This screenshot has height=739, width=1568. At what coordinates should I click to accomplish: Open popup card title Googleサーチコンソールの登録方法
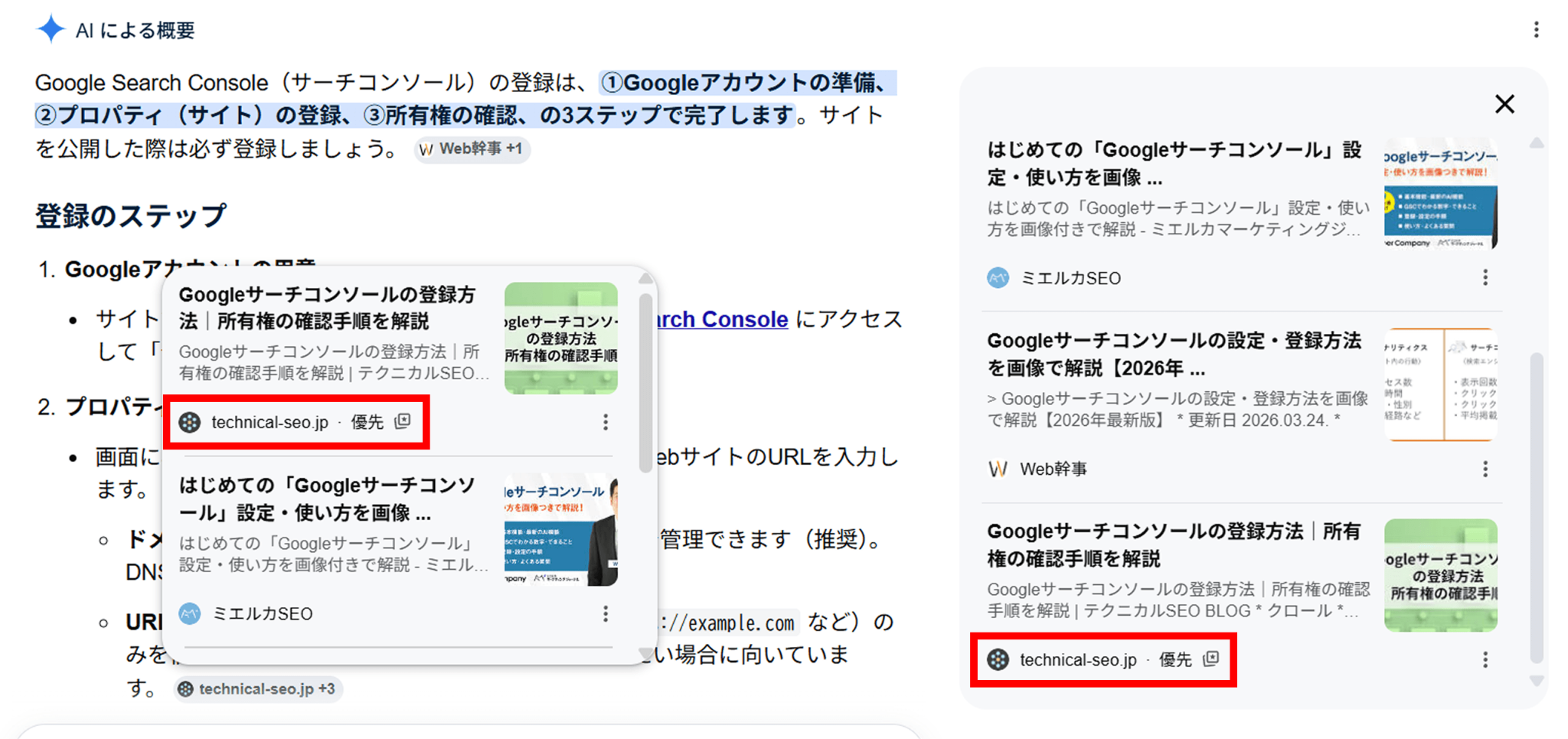click(x=328, y=307)
